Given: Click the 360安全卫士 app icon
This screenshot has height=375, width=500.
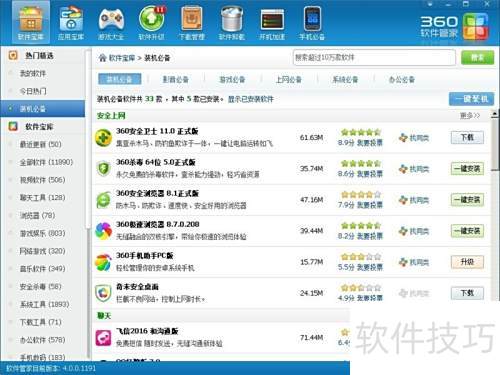Looking at the screenshot, I should pyautogui.click(x=104, y=138).
